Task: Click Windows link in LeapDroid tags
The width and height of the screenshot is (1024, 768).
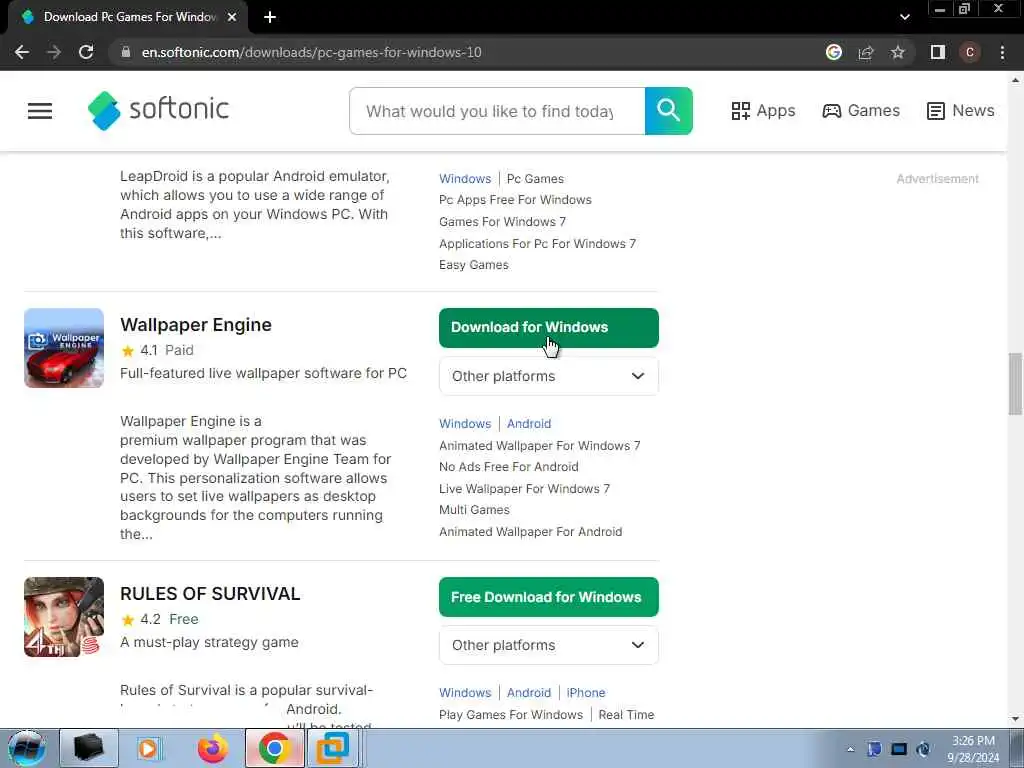Action: click(465, 179)
